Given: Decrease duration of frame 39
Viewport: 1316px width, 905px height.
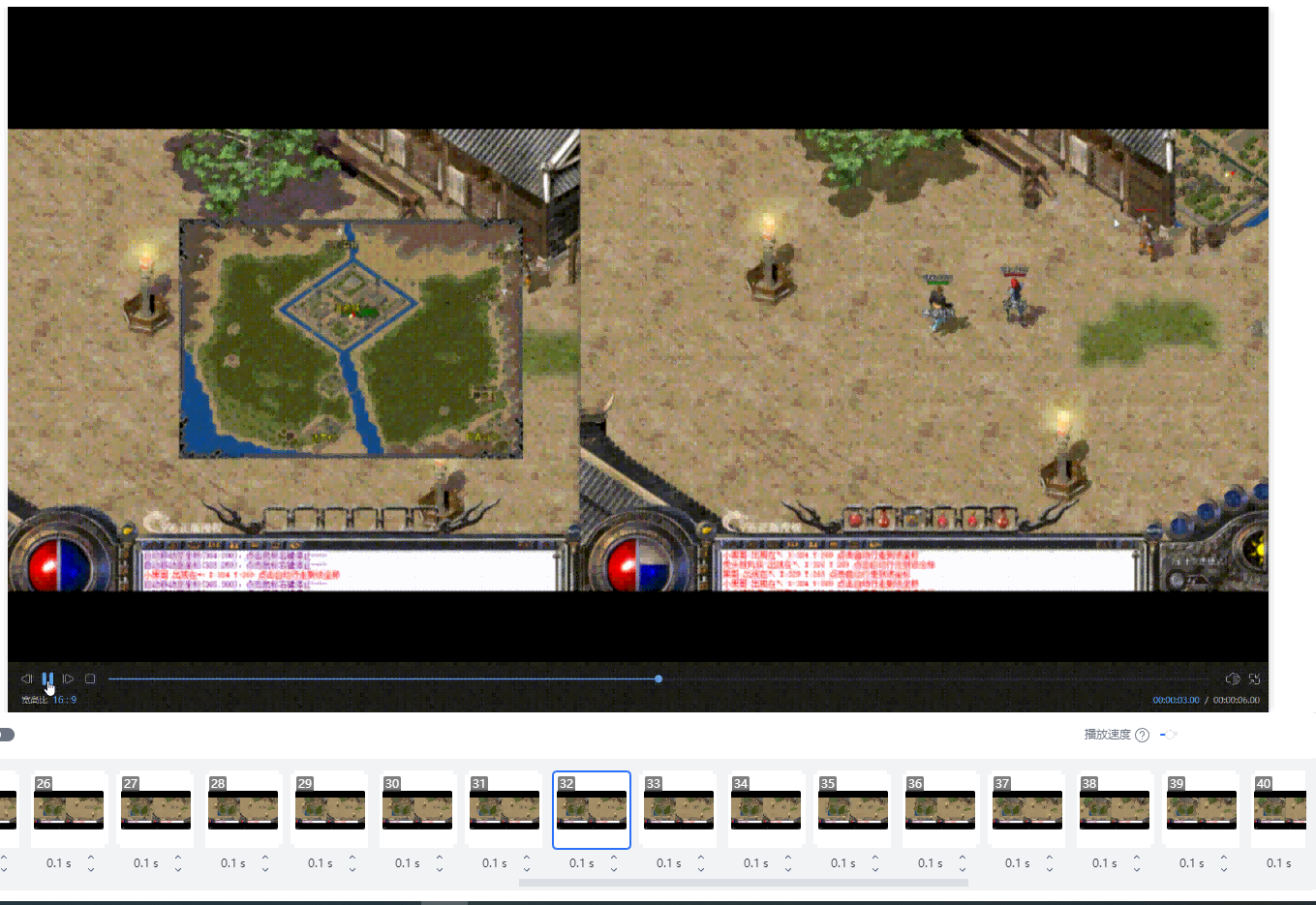Looking at the screenshot, I should click(x=1224, y=868).
